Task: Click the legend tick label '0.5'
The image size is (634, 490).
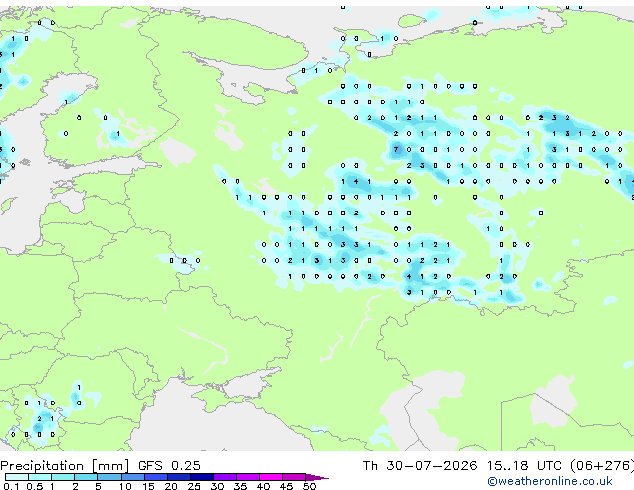Action: point(34,486)
